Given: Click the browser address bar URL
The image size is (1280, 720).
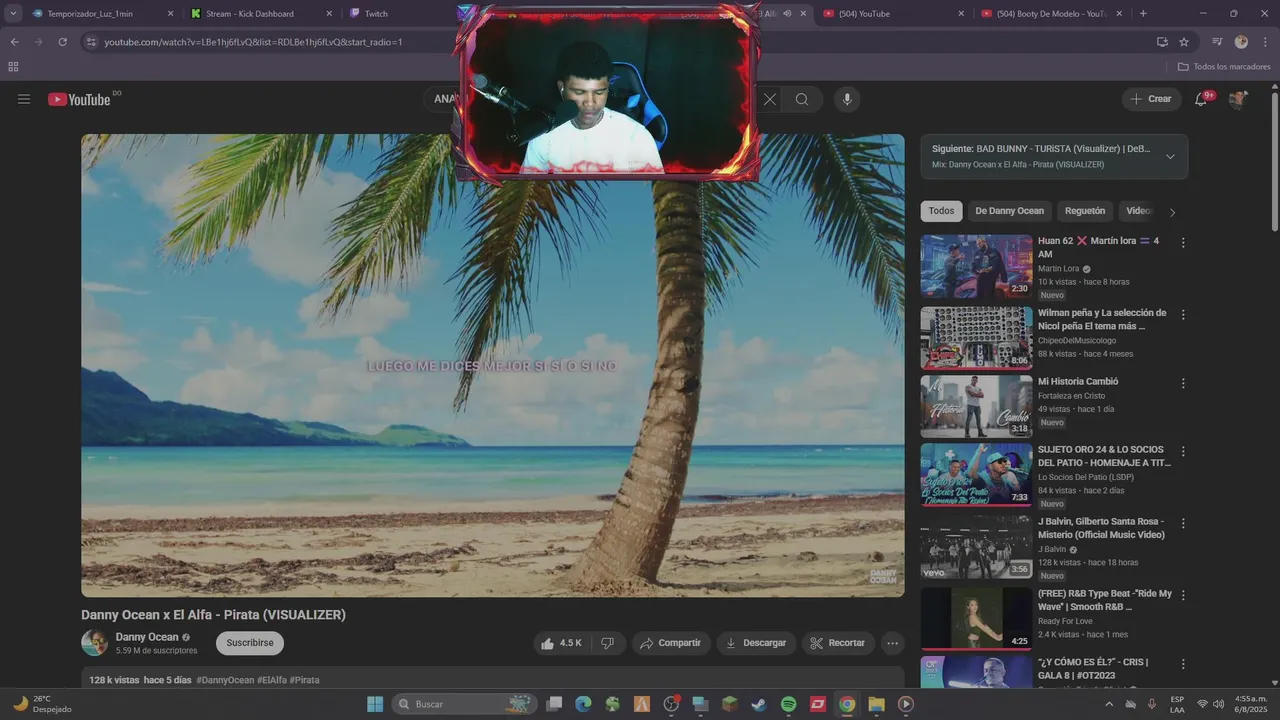Looking at the screenshot, I should coord(253,42).
